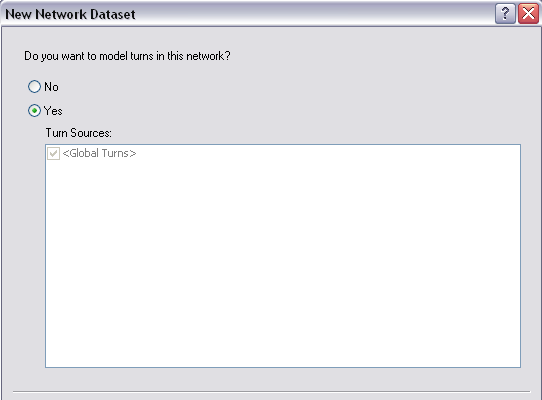Choose not to model turns
The image size is (542, 400).
34,87
